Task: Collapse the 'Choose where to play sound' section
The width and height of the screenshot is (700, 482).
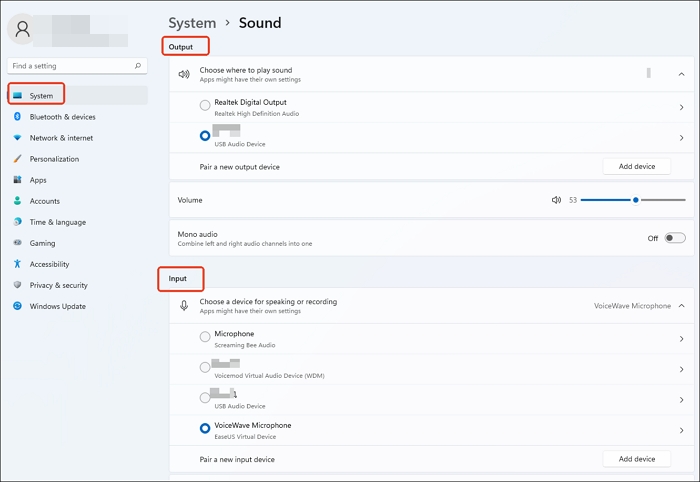Action: 681,74
